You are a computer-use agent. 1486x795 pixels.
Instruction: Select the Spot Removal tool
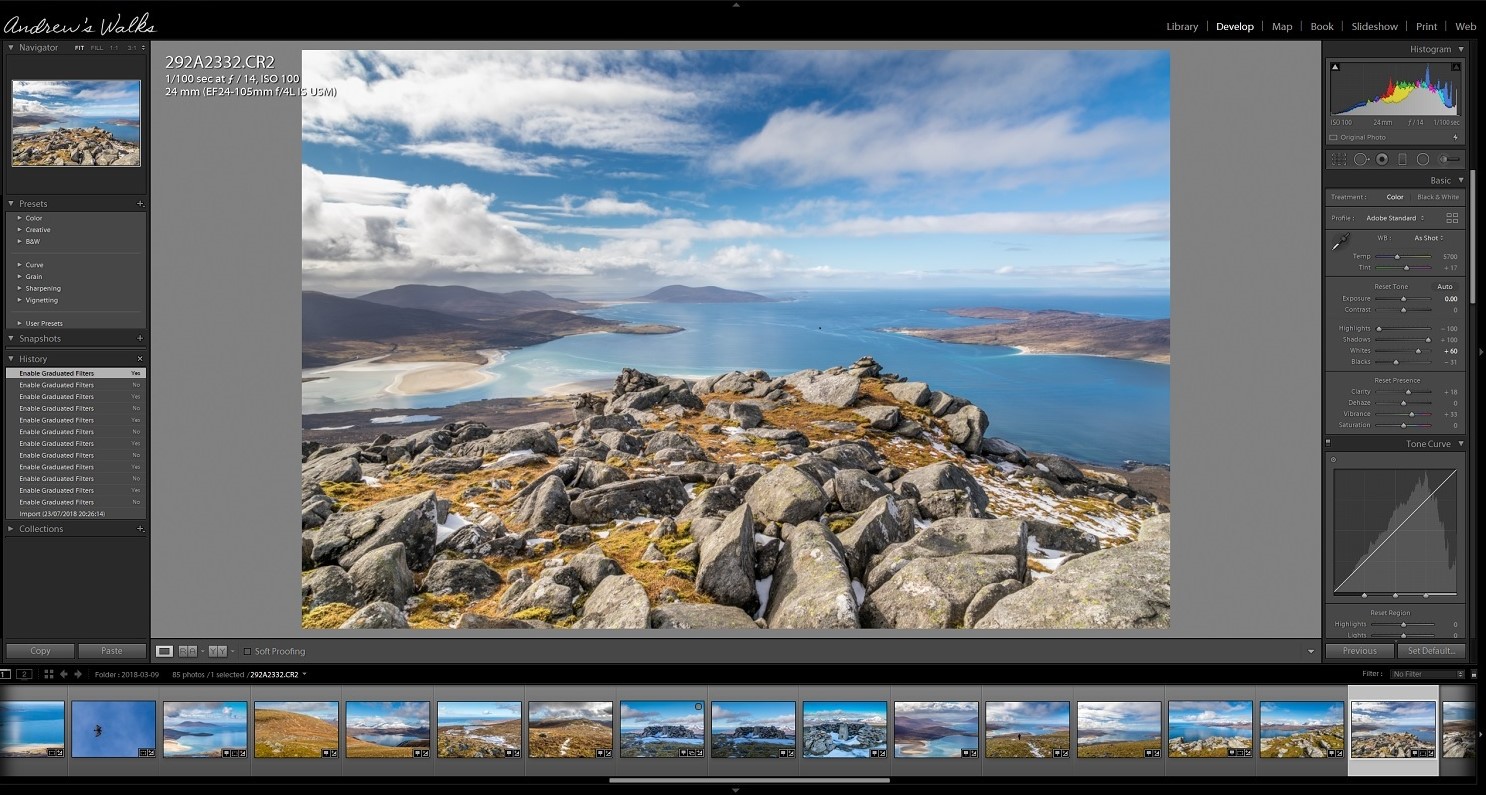1361,159
